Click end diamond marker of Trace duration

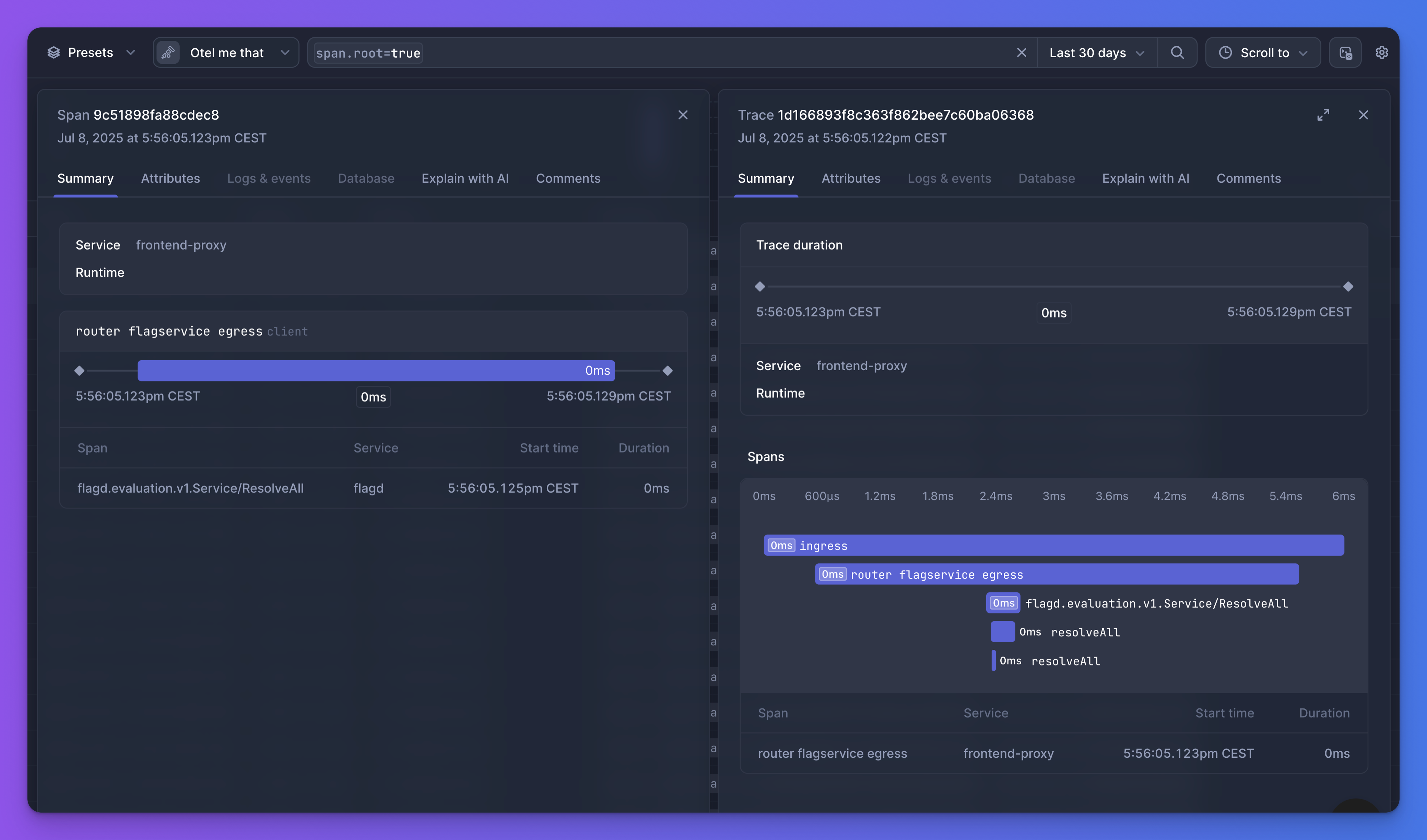1348,286
